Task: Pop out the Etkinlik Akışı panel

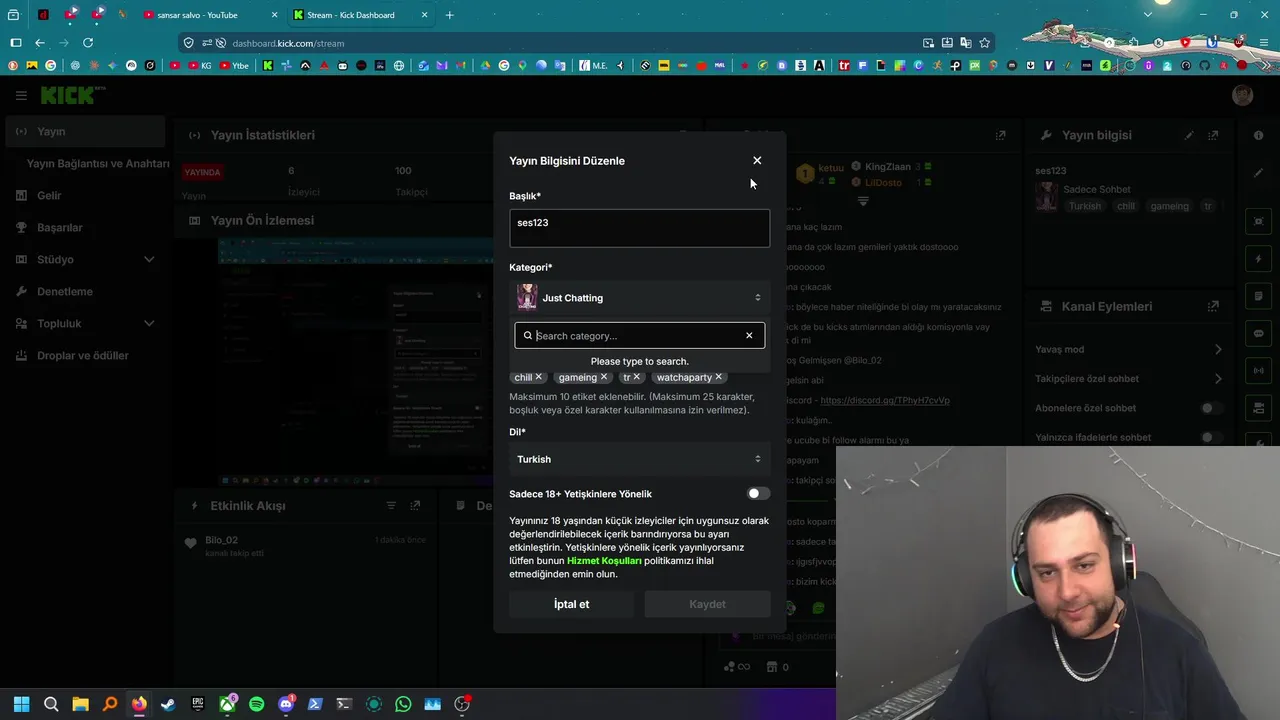Action: coord(415,506)
